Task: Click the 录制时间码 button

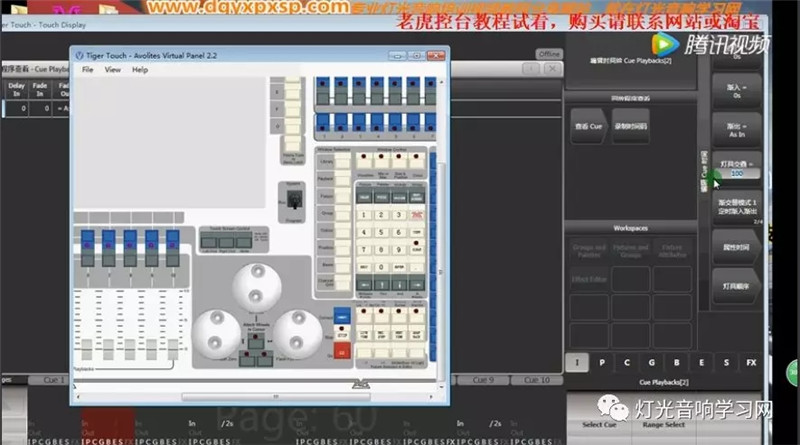Action: [631, 126]
